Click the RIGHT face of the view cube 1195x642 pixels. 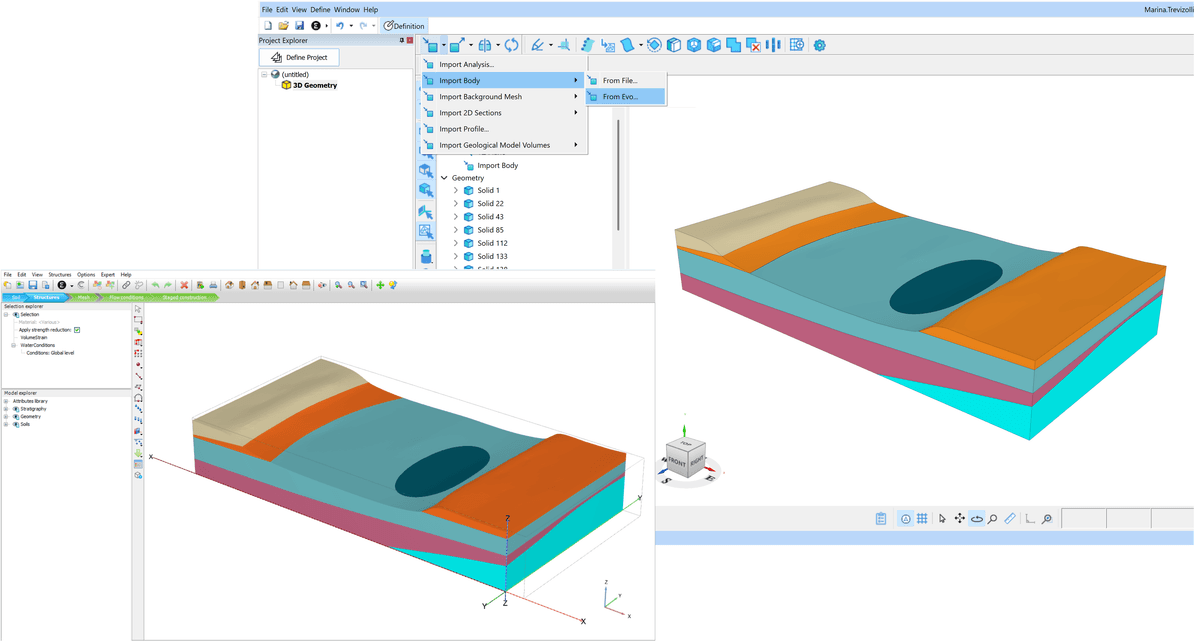[x=697, y=460]
